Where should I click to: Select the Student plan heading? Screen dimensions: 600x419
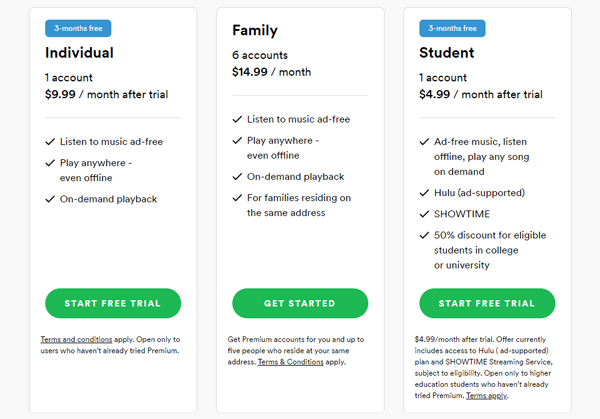(x=446, y=53)
